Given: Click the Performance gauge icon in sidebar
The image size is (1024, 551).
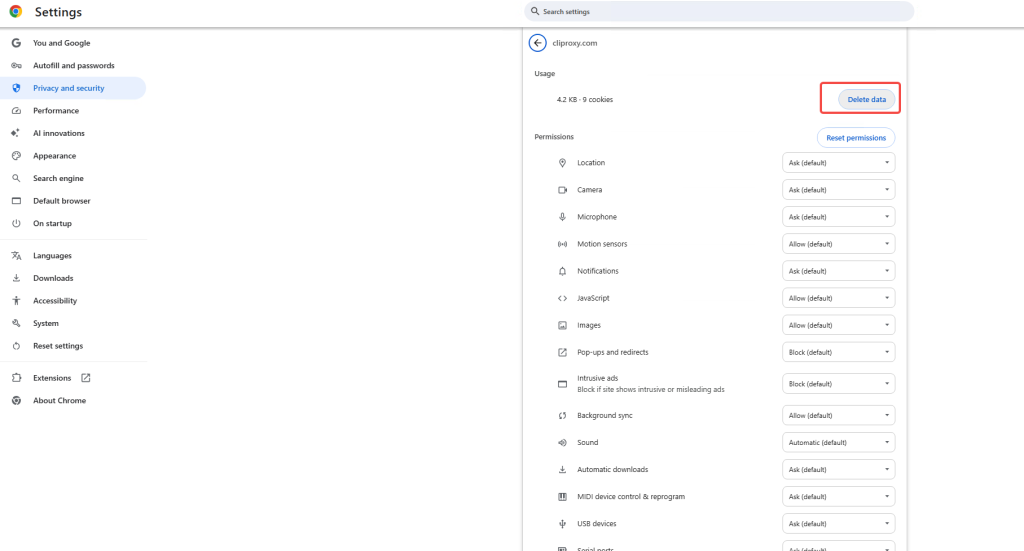Looking at the screenshot, I should (16, 111).
